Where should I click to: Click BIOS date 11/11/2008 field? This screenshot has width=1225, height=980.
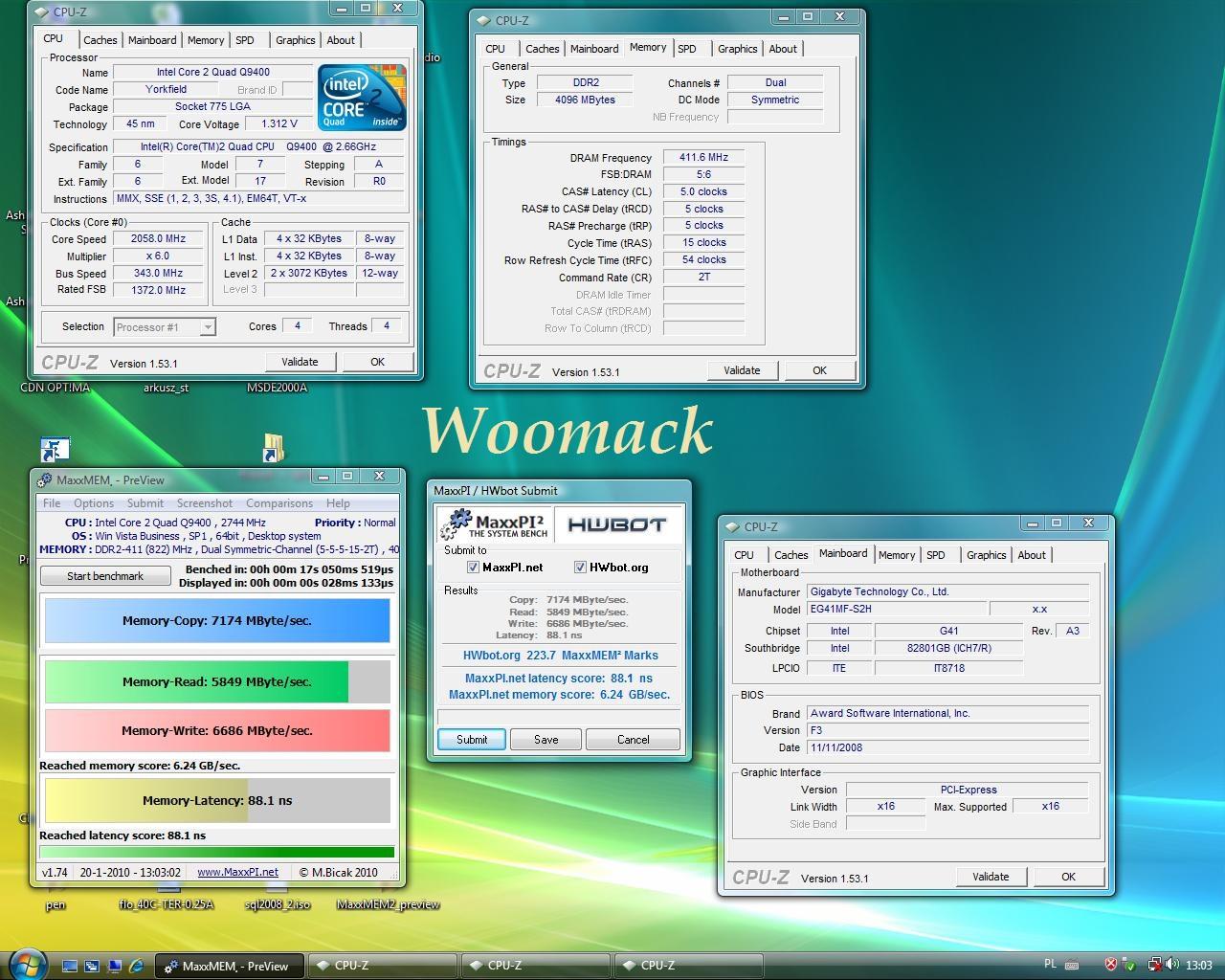coord(947,748)
